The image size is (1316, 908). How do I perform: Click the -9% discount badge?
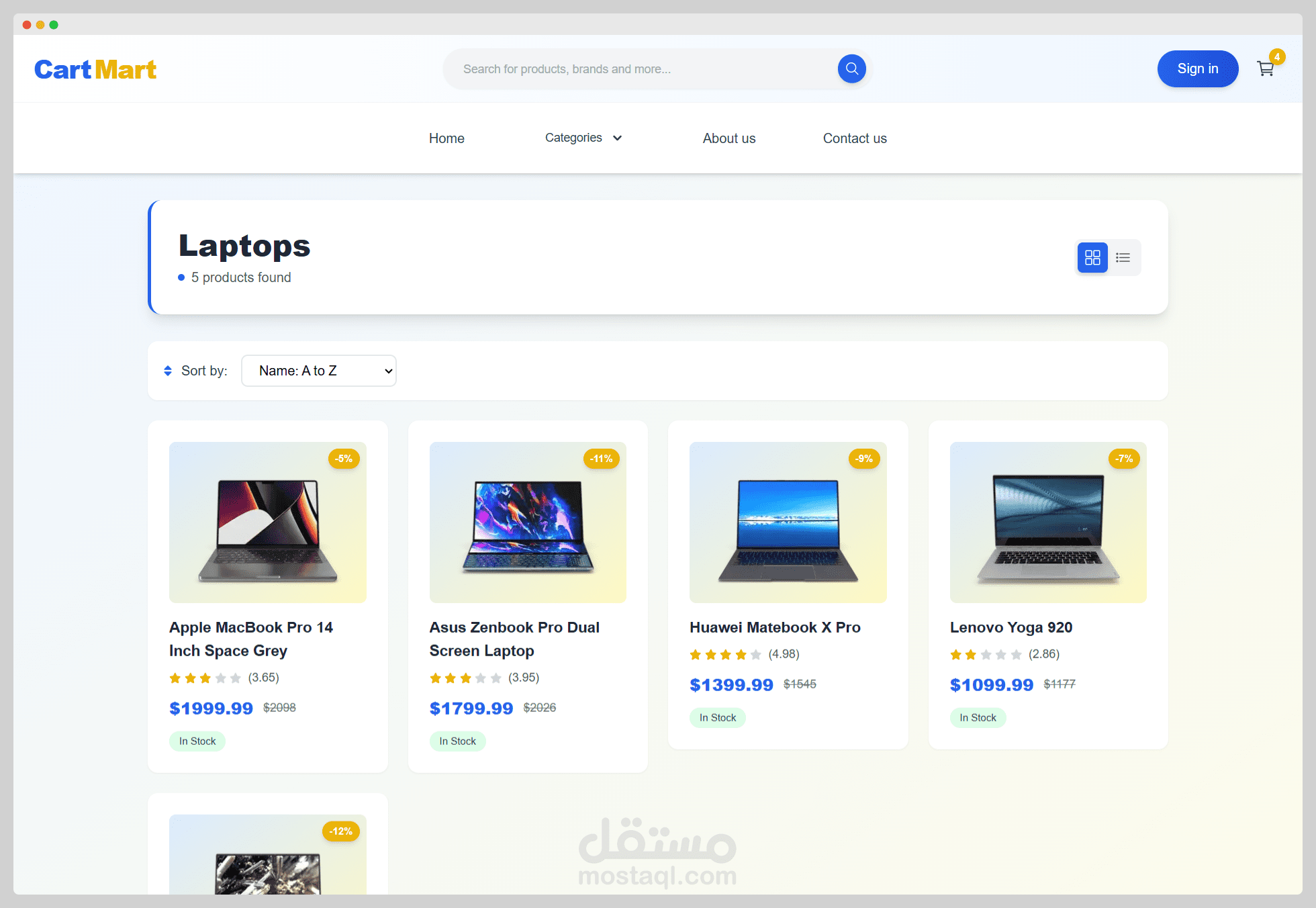(864, 459)
